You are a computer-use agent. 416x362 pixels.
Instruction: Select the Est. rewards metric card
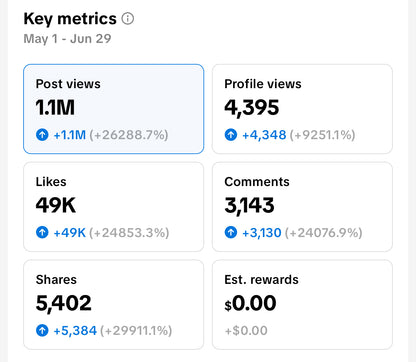click(302, 305)
